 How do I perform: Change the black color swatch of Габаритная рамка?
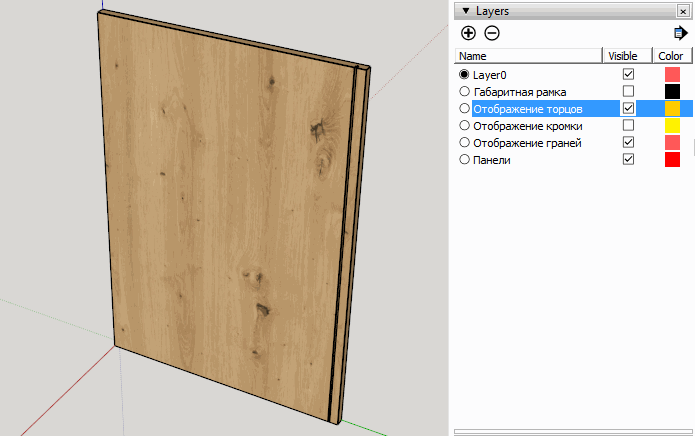coord(672,91)
